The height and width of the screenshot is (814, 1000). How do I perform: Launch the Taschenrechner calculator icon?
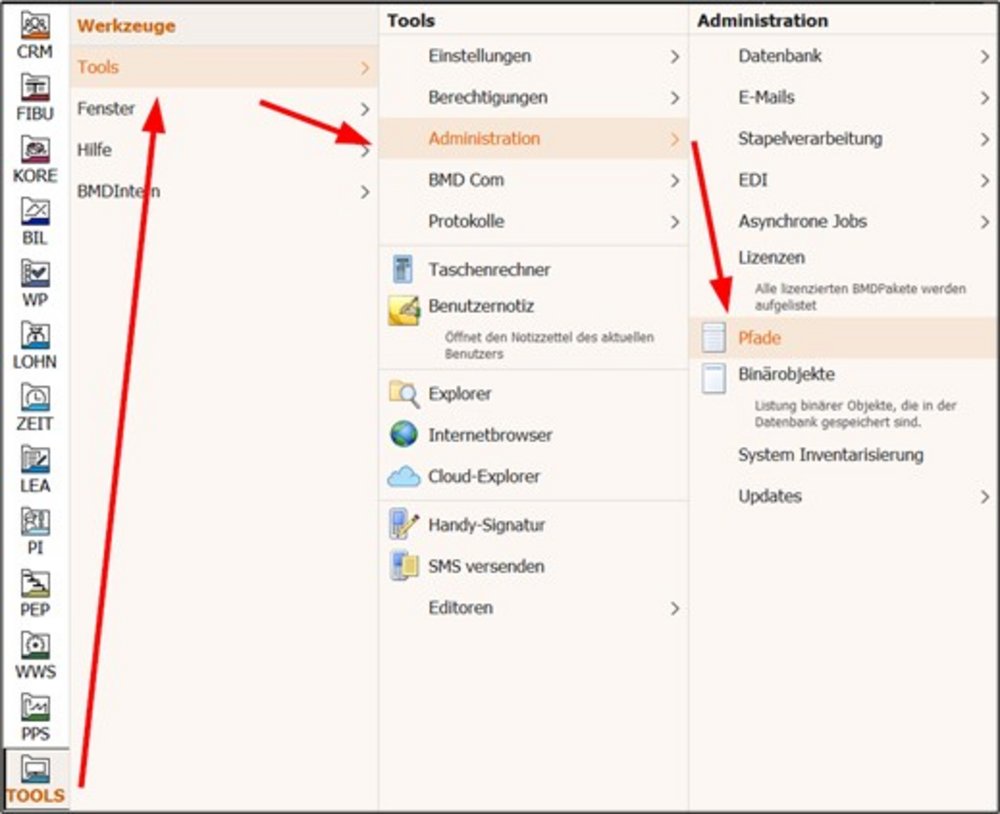tap(403, 269)
